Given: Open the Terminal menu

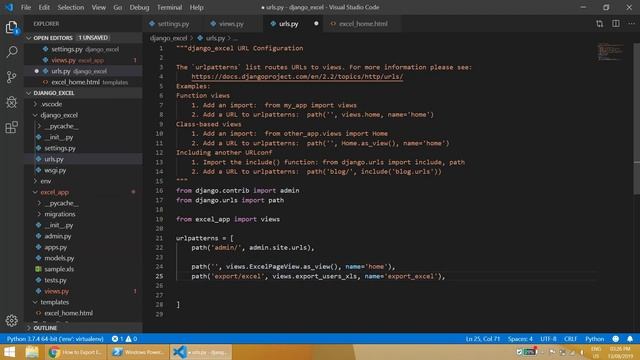Looking at the screenshot, I should [169, 7].
